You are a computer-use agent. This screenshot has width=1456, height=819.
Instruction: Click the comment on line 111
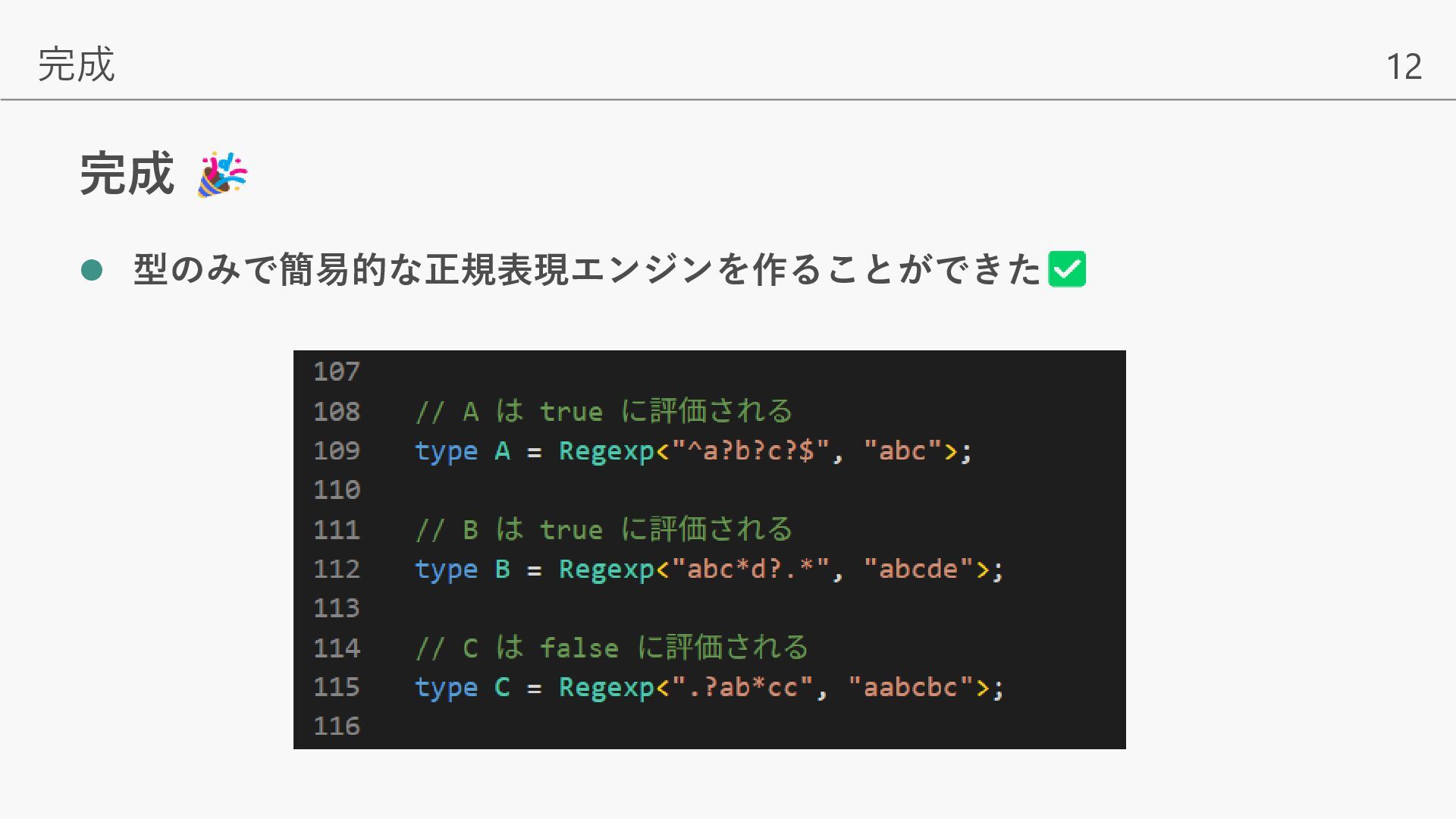604,529
